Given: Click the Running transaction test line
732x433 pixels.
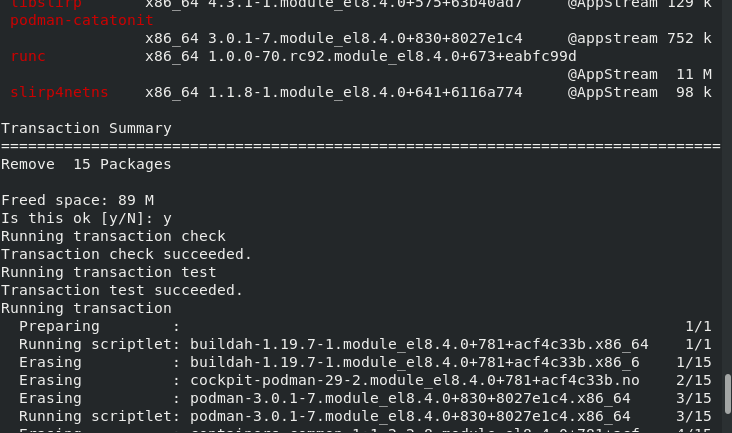Looking at the screenshot, I should point(109,272).
